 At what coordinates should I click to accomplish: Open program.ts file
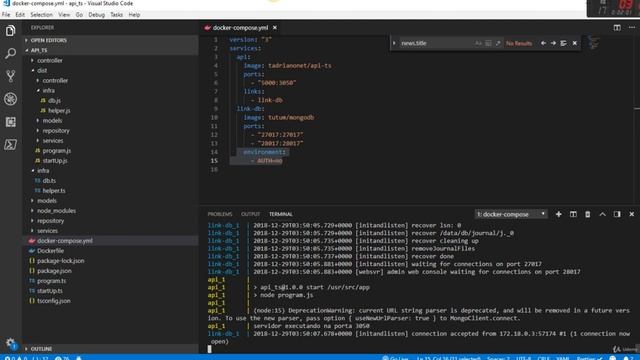point(110,281)
